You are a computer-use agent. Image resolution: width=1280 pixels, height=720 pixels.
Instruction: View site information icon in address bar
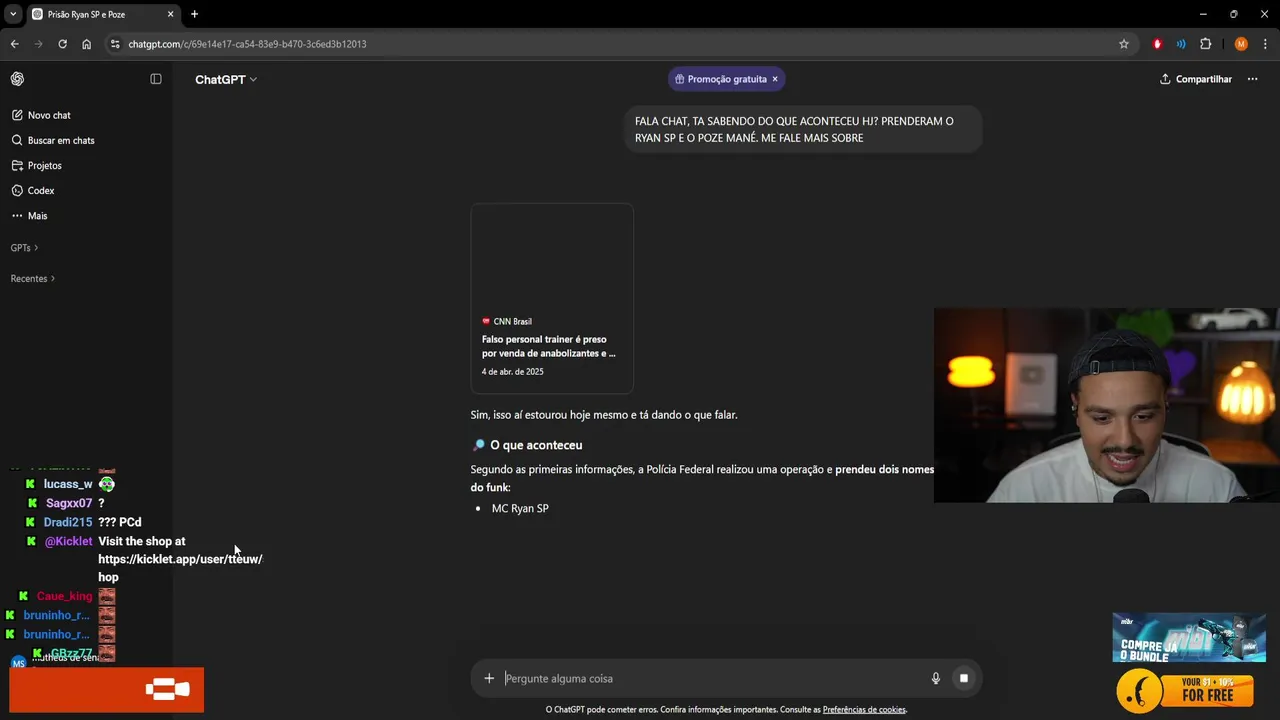pos(115,44)
